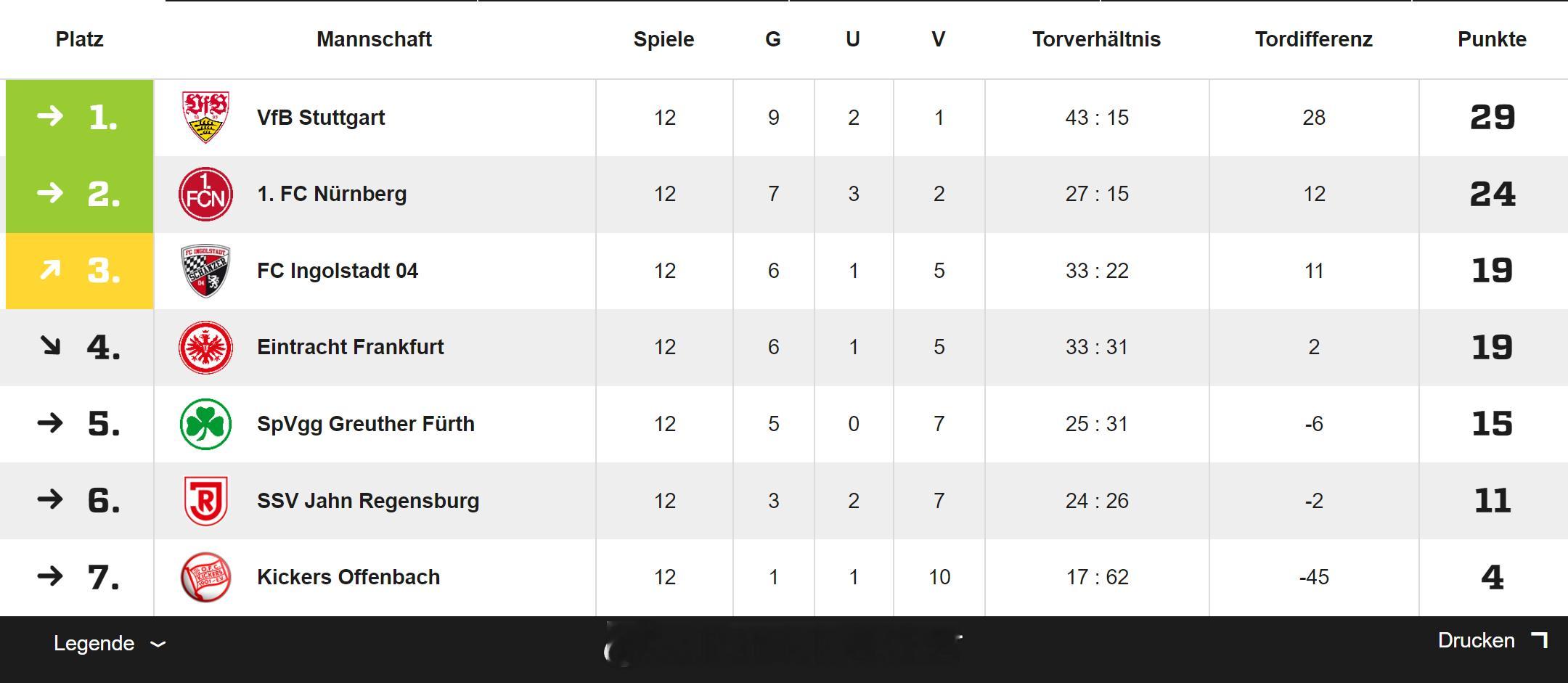Click the Kickers Offenbach logo

[x=205, y=577]
